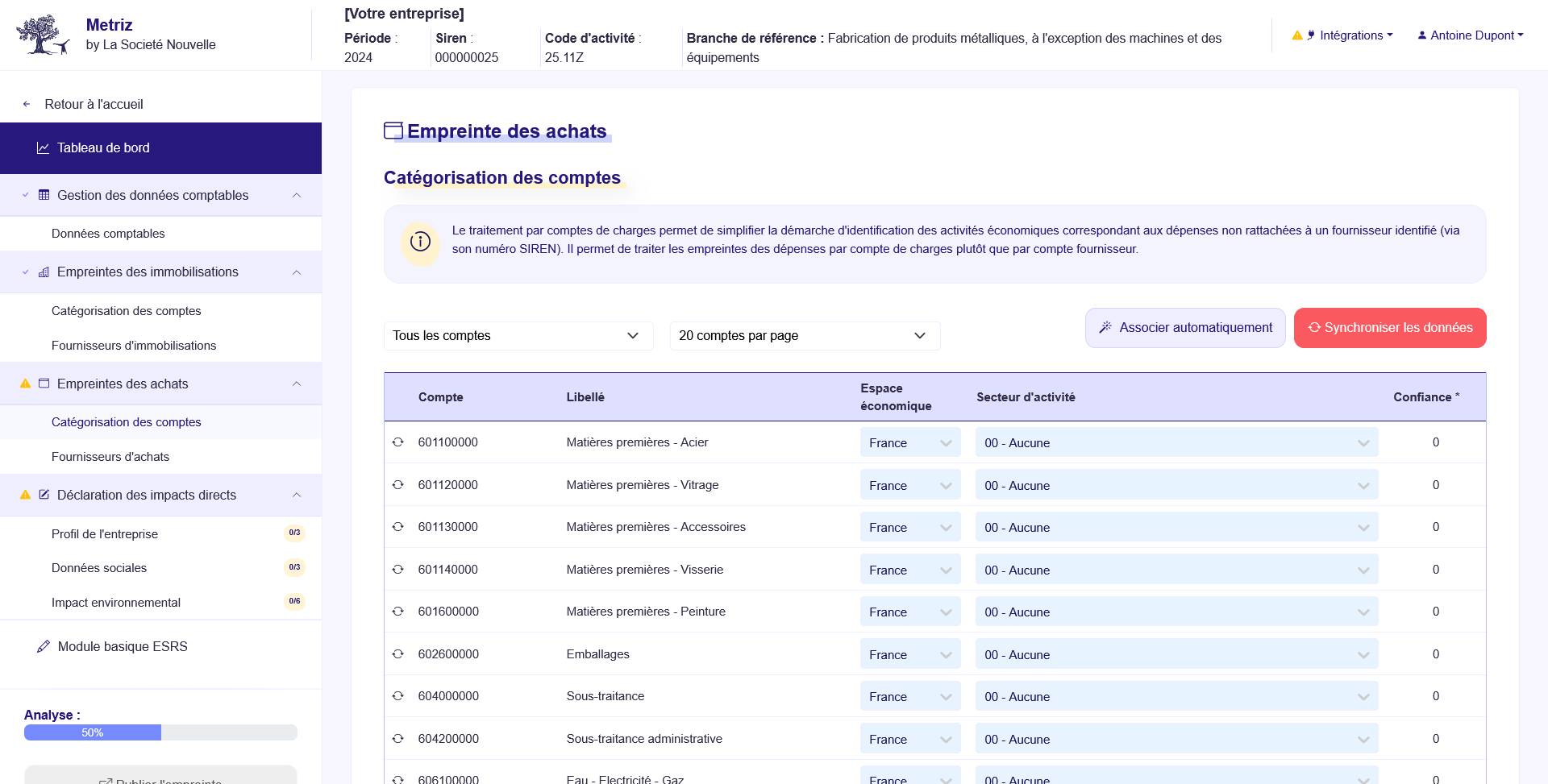Click the Publier l'empreinte button

[x=160, y=778]
